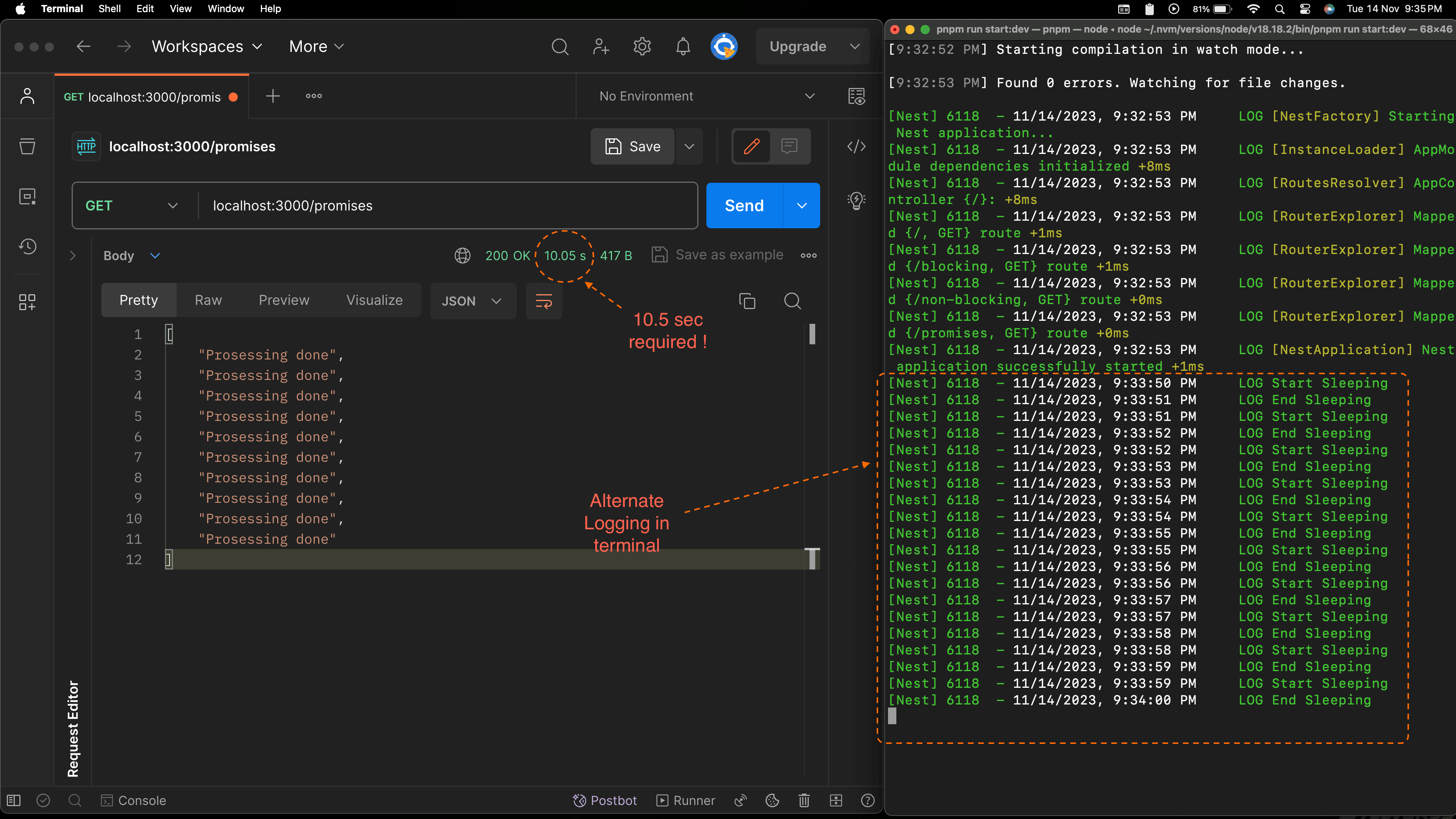Expand the Upgrade dropdown arrow
Viewport: 1456px width, 819px height.
pyautogui.click(x=855, y=46)
